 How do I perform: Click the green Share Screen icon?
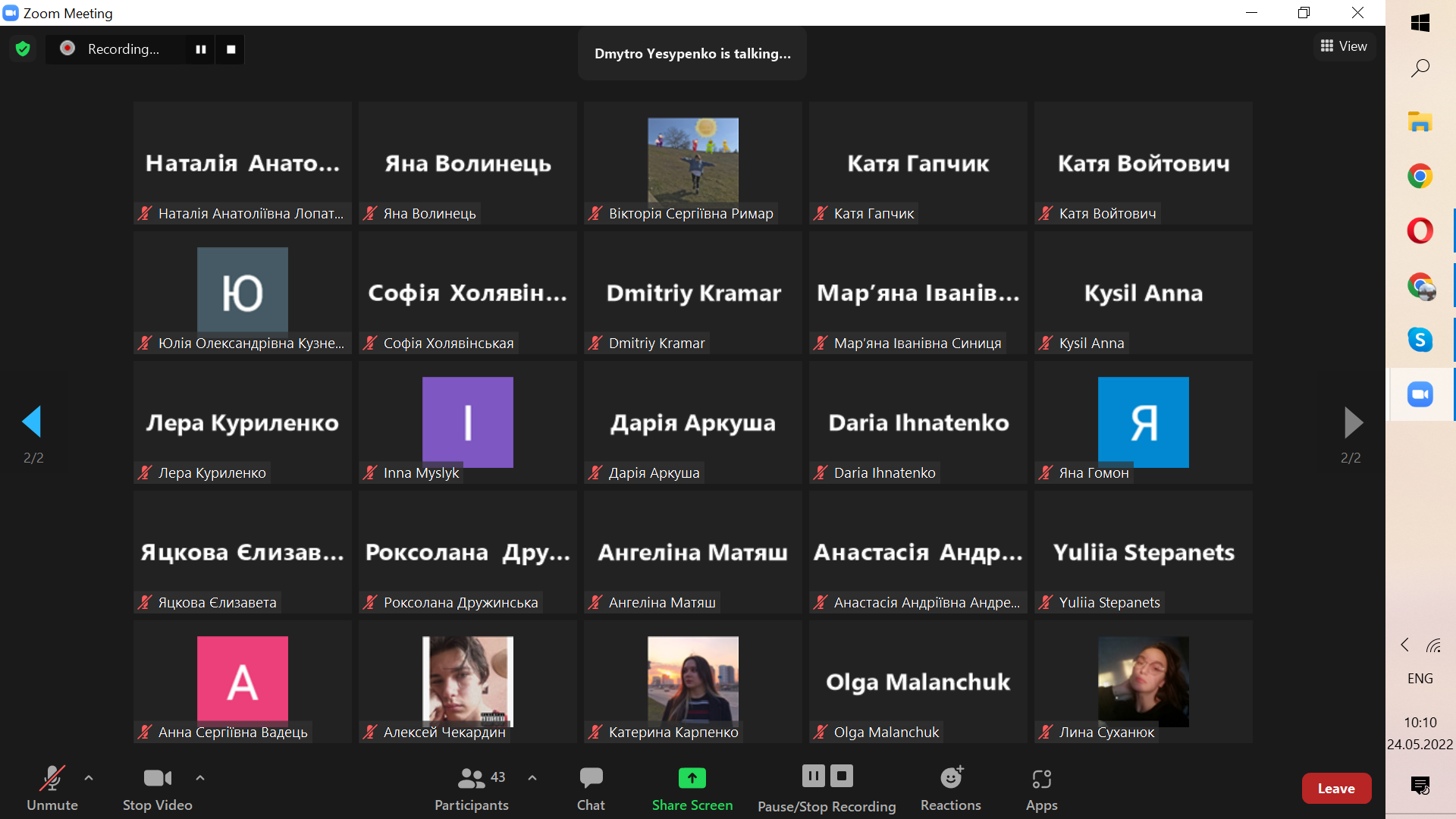692,778
